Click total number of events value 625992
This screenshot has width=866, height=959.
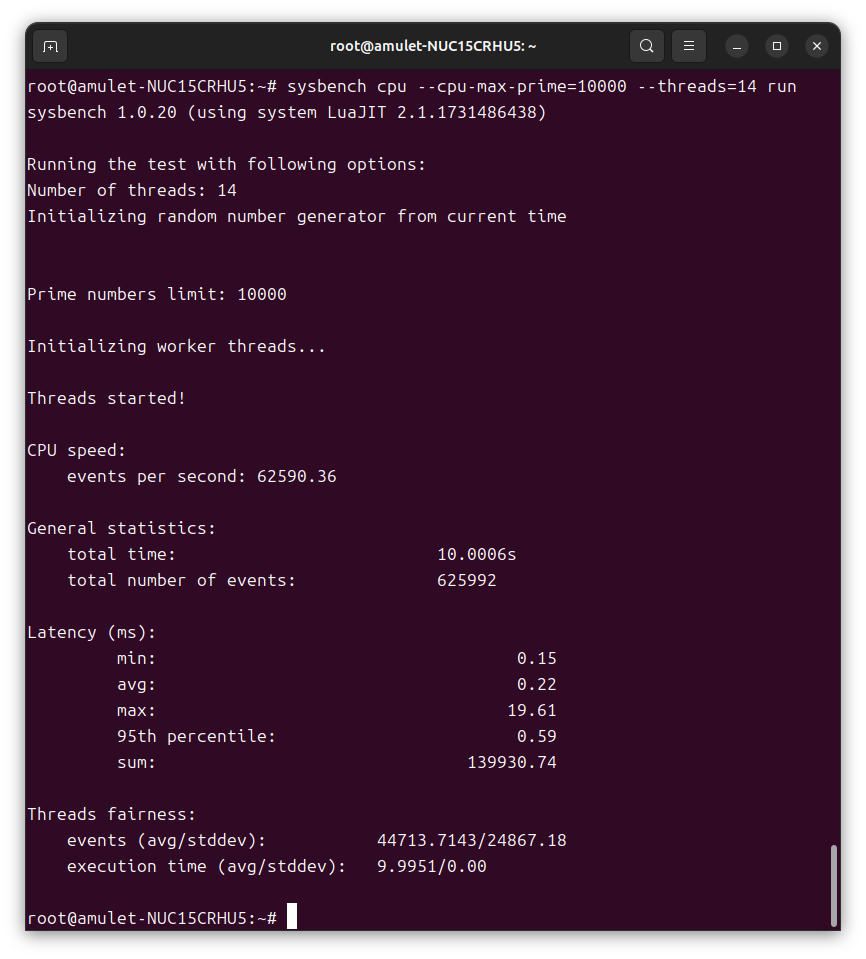(466, 580)
